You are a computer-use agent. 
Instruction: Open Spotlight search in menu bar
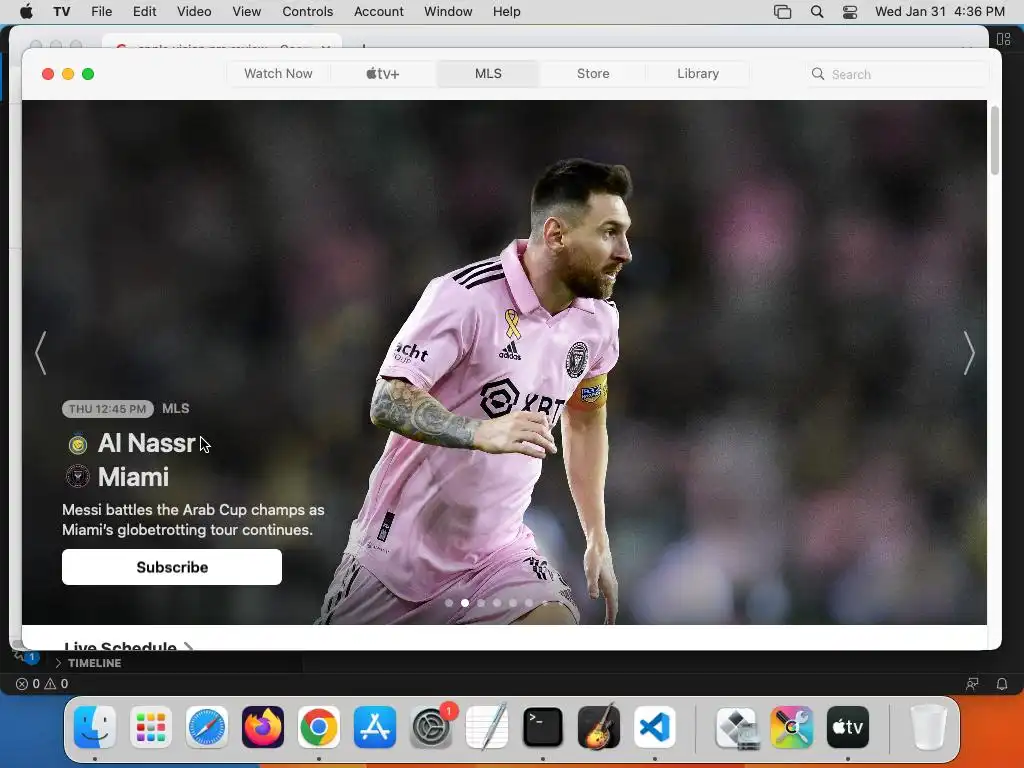[x=817, y=12]
